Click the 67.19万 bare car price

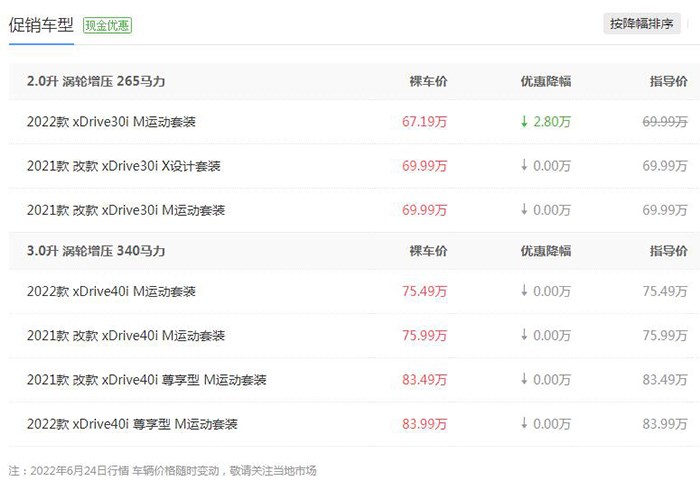(424, 121)
